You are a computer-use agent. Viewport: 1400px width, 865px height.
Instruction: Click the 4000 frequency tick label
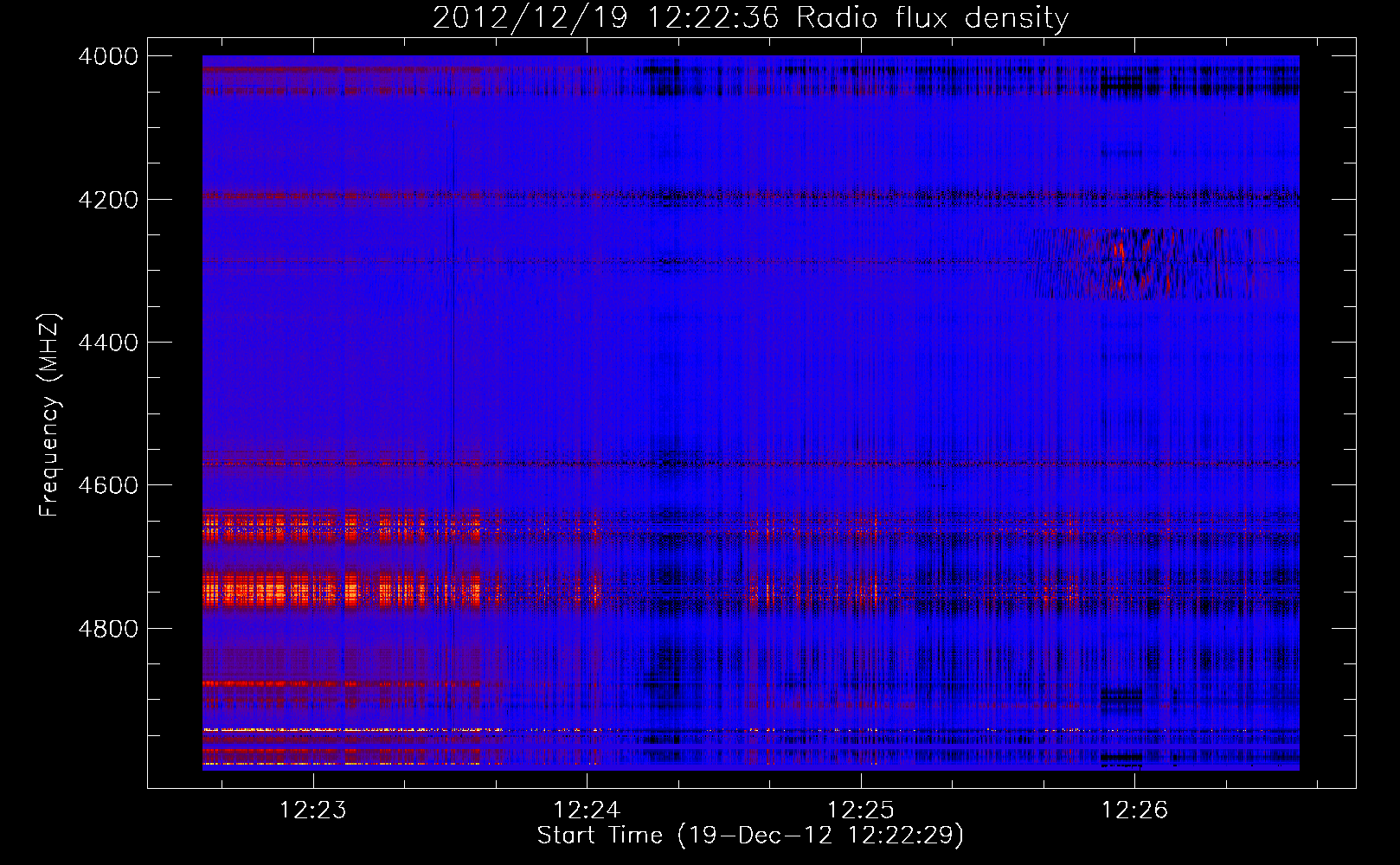(108, 56)
